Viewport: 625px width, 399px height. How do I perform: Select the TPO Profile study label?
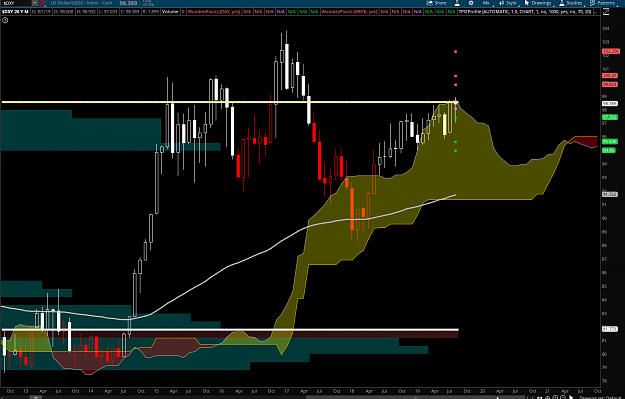pyautogui.click(x=525, y=12)
